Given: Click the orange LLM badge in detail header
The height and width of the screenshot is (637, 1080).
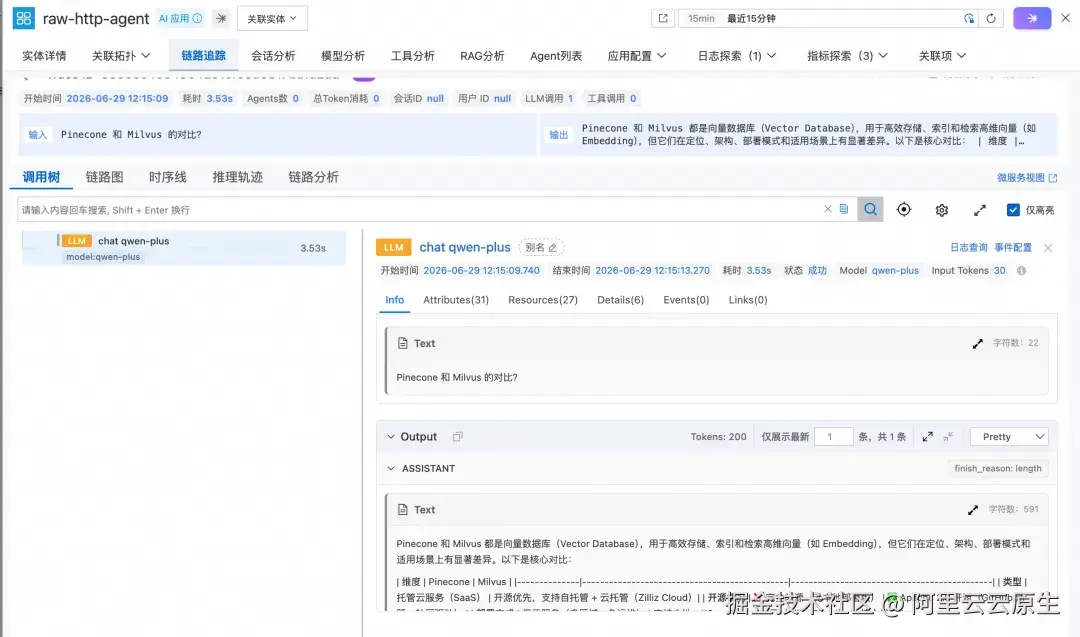Looking at the screenshot, I should 393,247.
